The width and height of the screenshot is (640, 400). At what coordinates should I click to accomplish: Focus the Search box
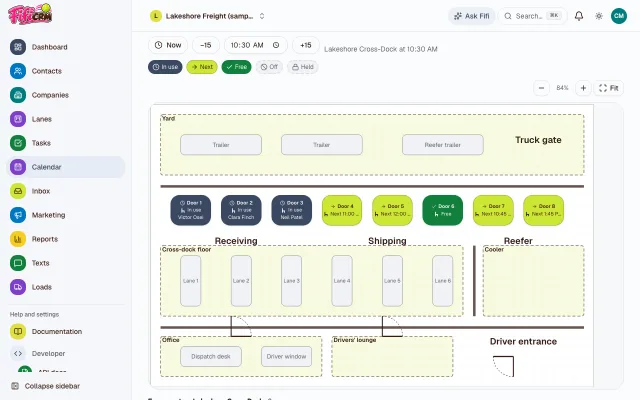pos(533,16)
